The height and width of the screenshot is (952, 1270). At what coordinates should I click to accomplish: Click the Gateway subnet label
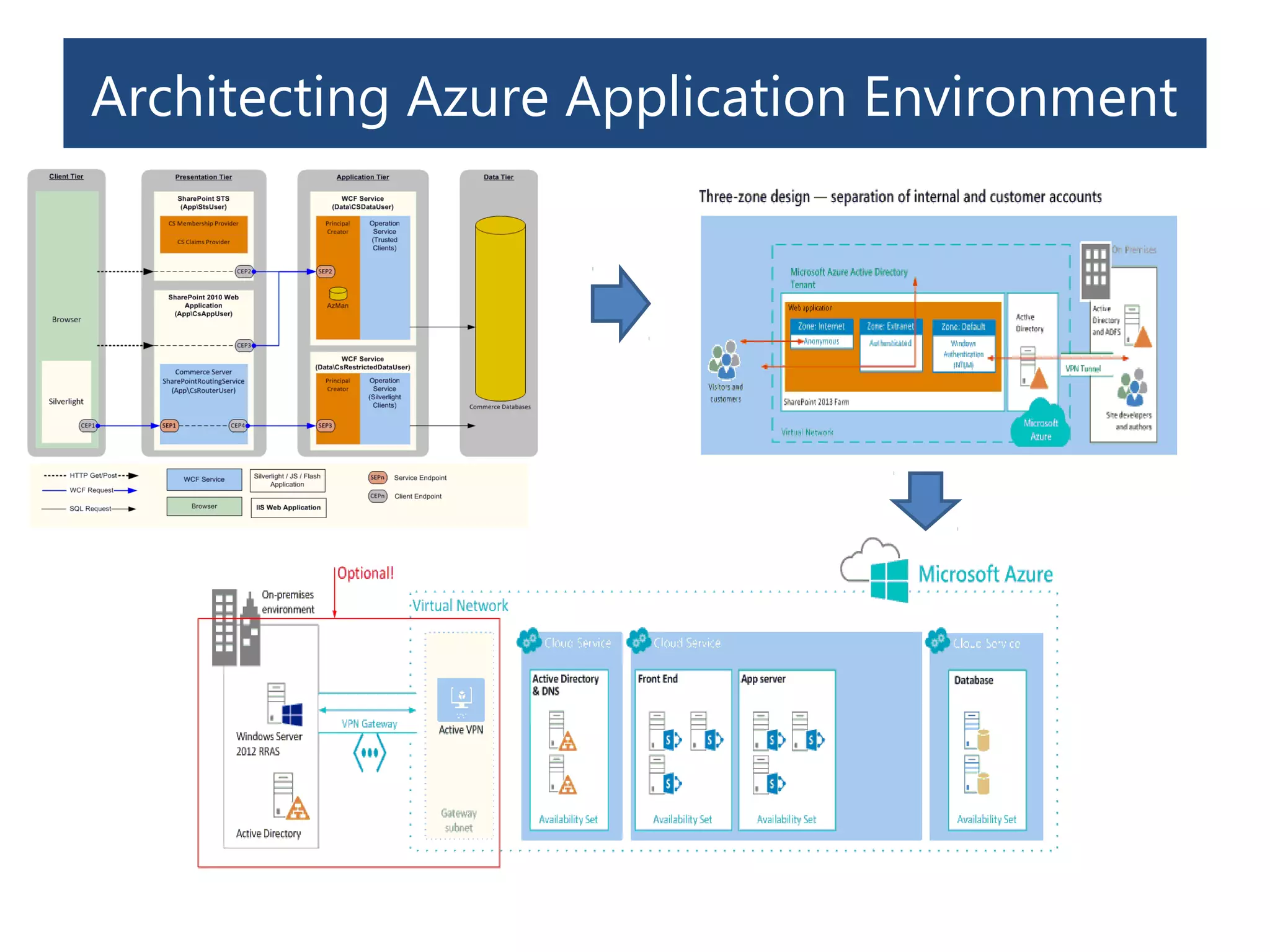(x=459, y=820)
